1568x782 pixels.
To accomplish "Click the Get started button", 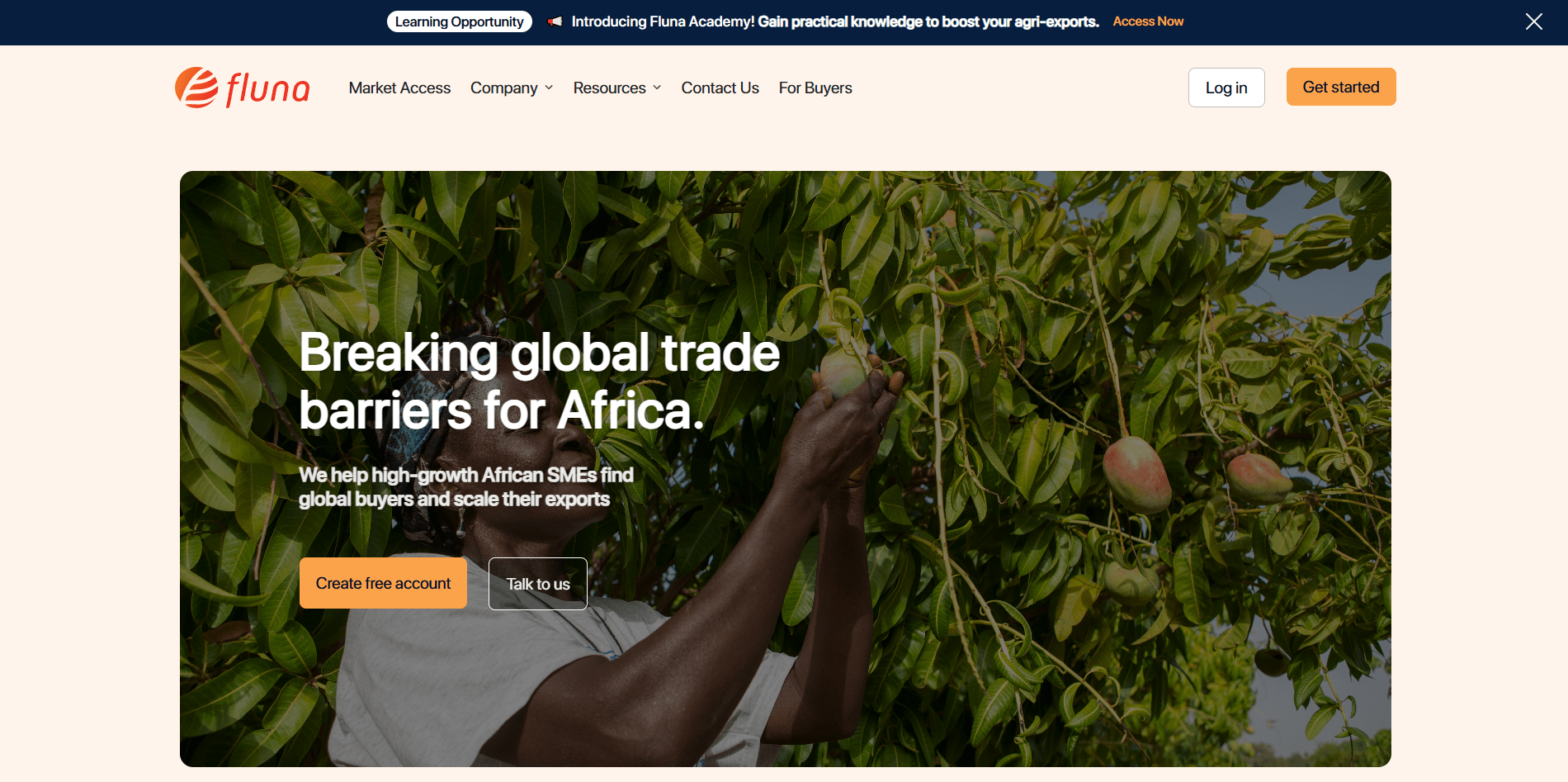I will tap(1341, 87).
